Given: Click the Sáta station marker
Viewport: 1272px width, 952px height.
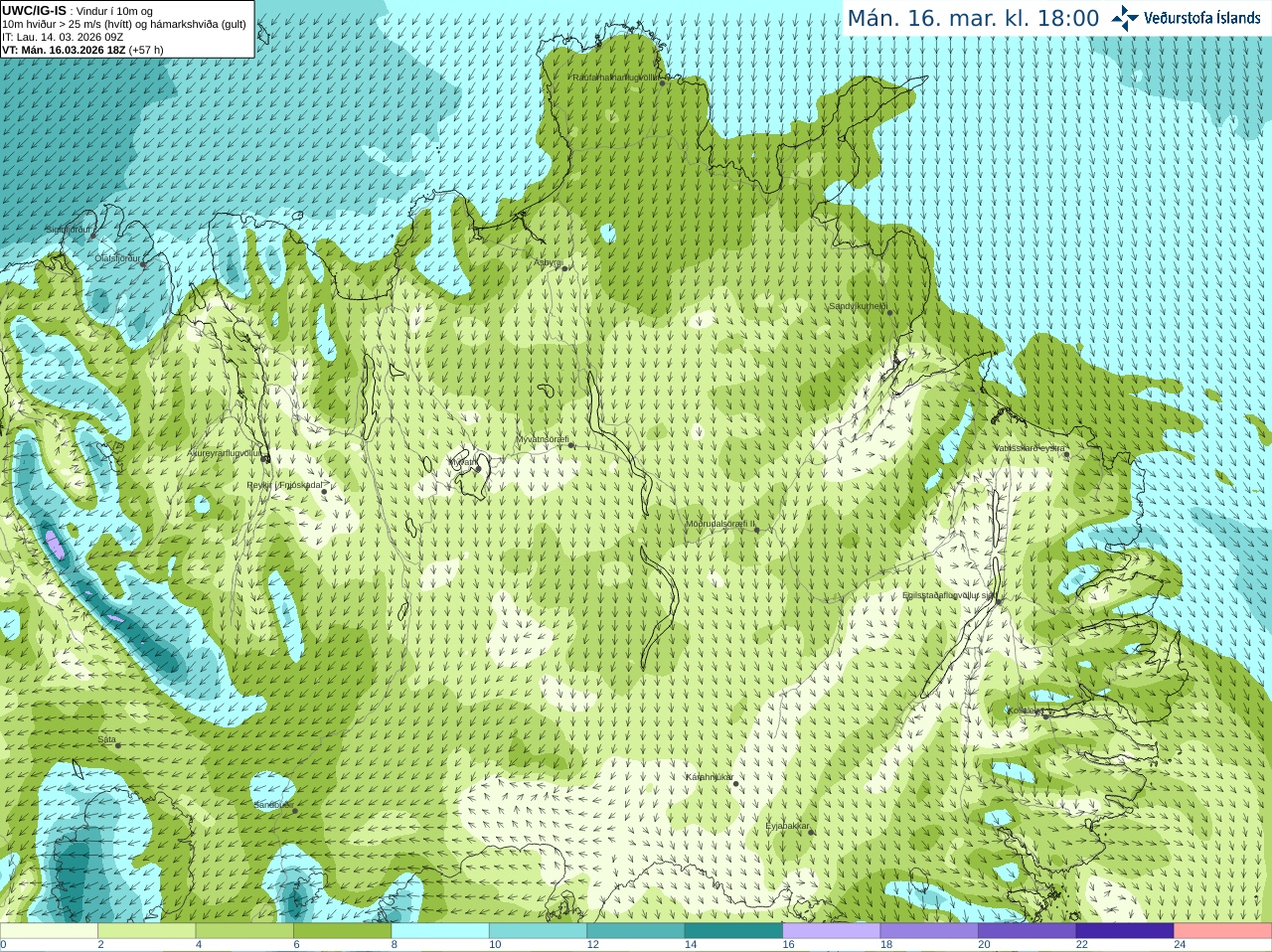Looking at the screenshot, I should coord(117,745).
